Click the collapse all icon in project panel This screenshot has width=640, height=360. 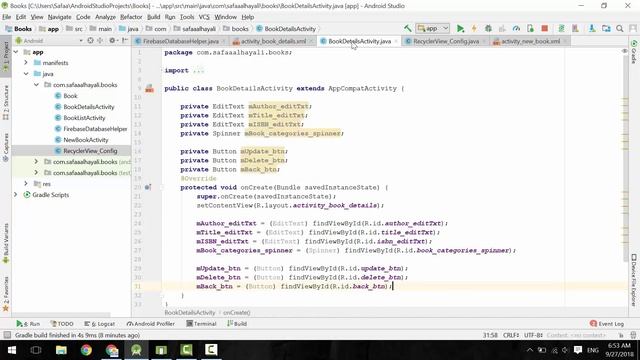pyautogui.click(x=100, y=40)
